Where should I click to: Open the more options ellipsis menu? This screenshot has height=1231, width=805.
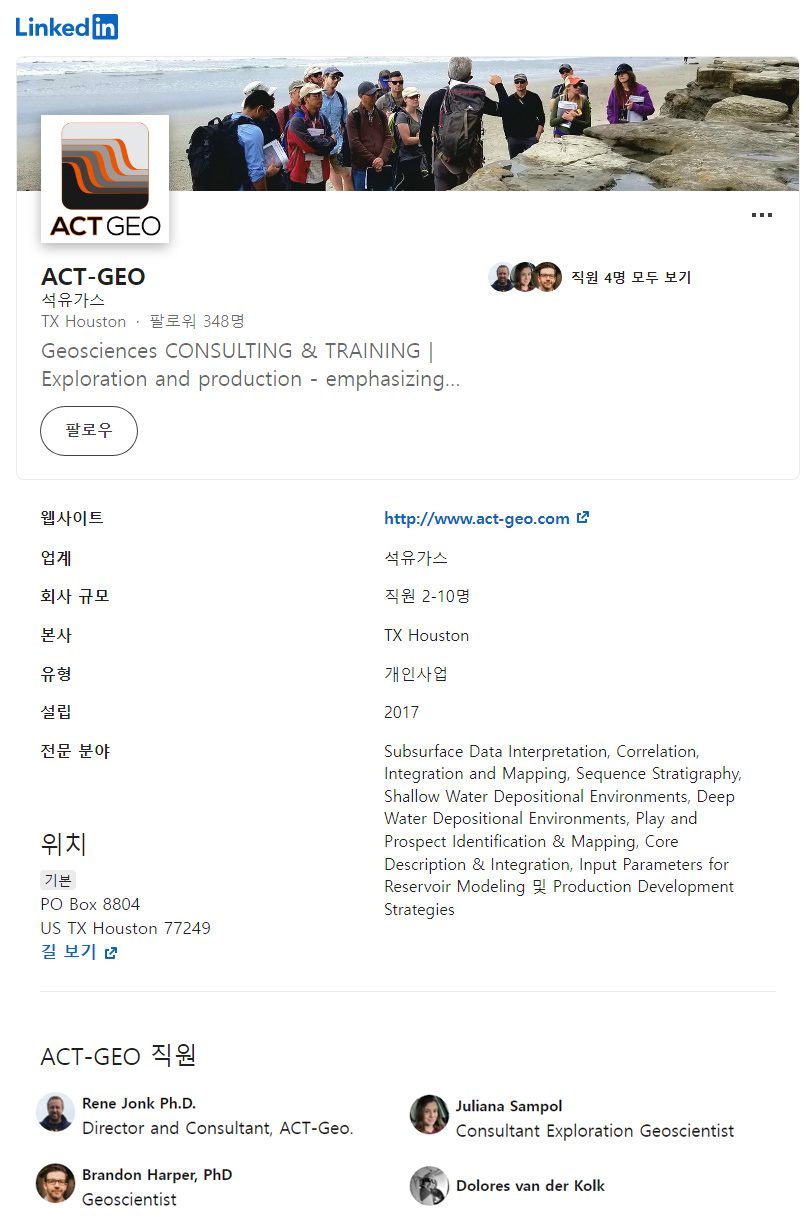point(762,214)
